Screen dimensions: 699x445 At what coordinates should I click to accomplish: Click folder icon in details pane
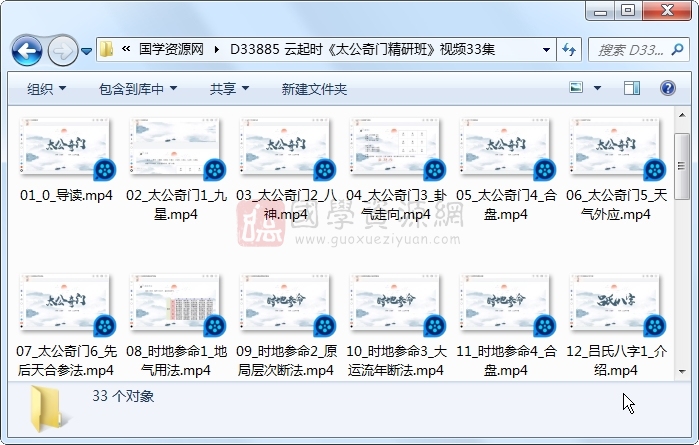[48, 409]
